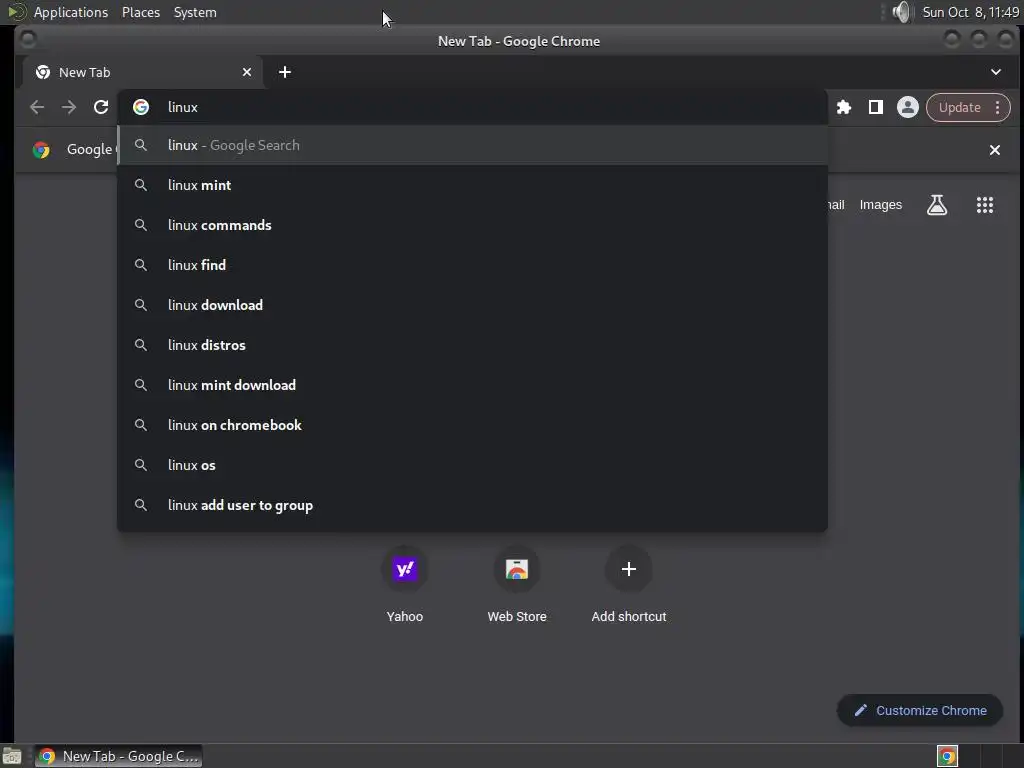The width and height of the screenshot is (1024, 768).
Task: Open the Applications menu
Action: (x=71, y=12)
